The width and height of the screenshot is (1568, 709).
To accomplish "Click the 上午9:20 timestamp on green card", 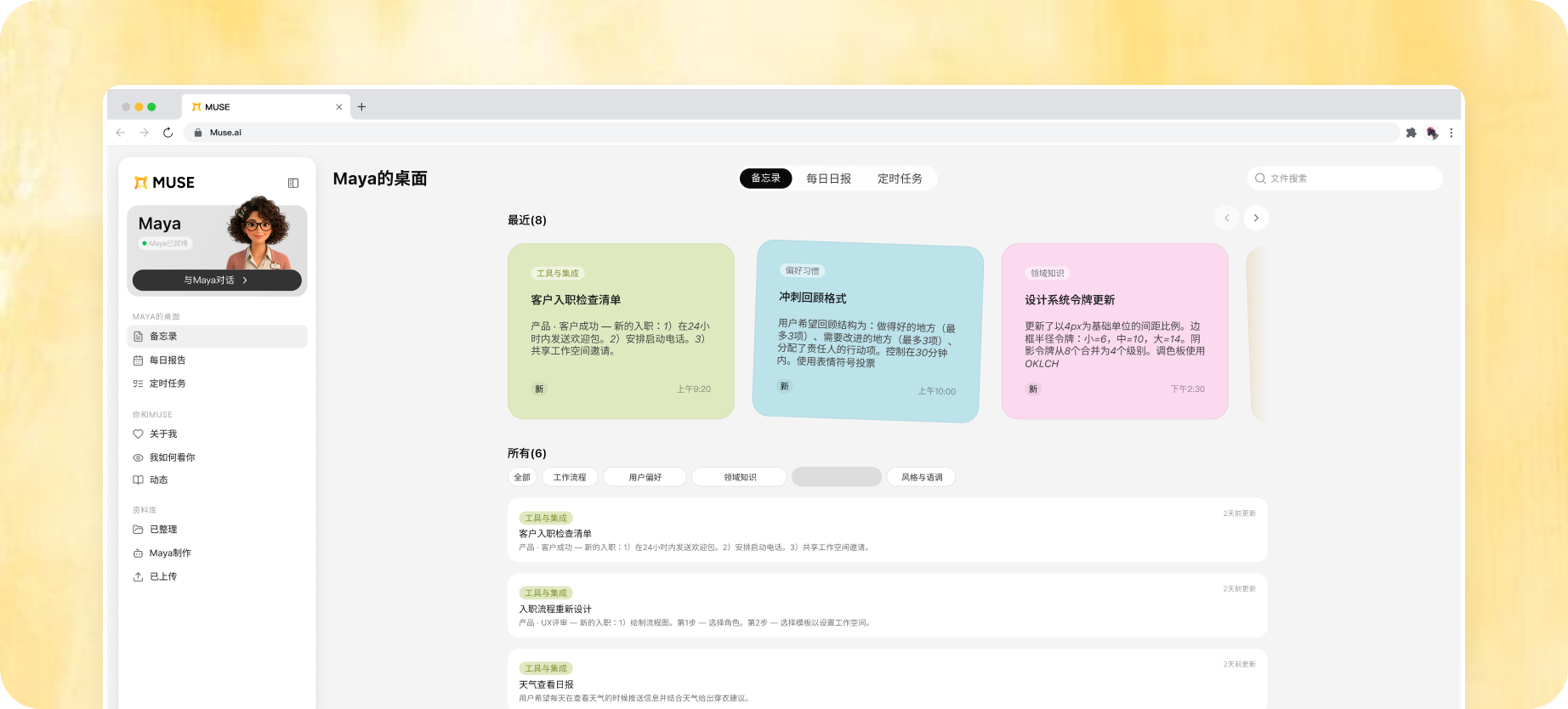I will 694,389.
